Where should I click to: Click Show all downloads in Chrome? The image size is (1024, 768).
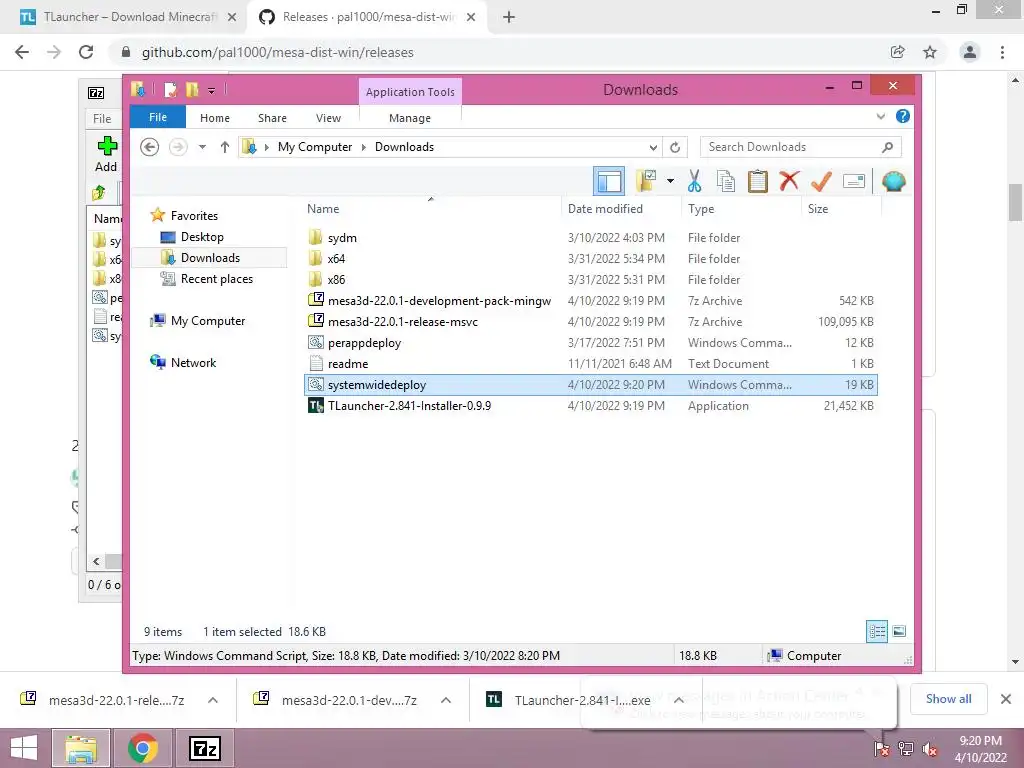(948, 699)
